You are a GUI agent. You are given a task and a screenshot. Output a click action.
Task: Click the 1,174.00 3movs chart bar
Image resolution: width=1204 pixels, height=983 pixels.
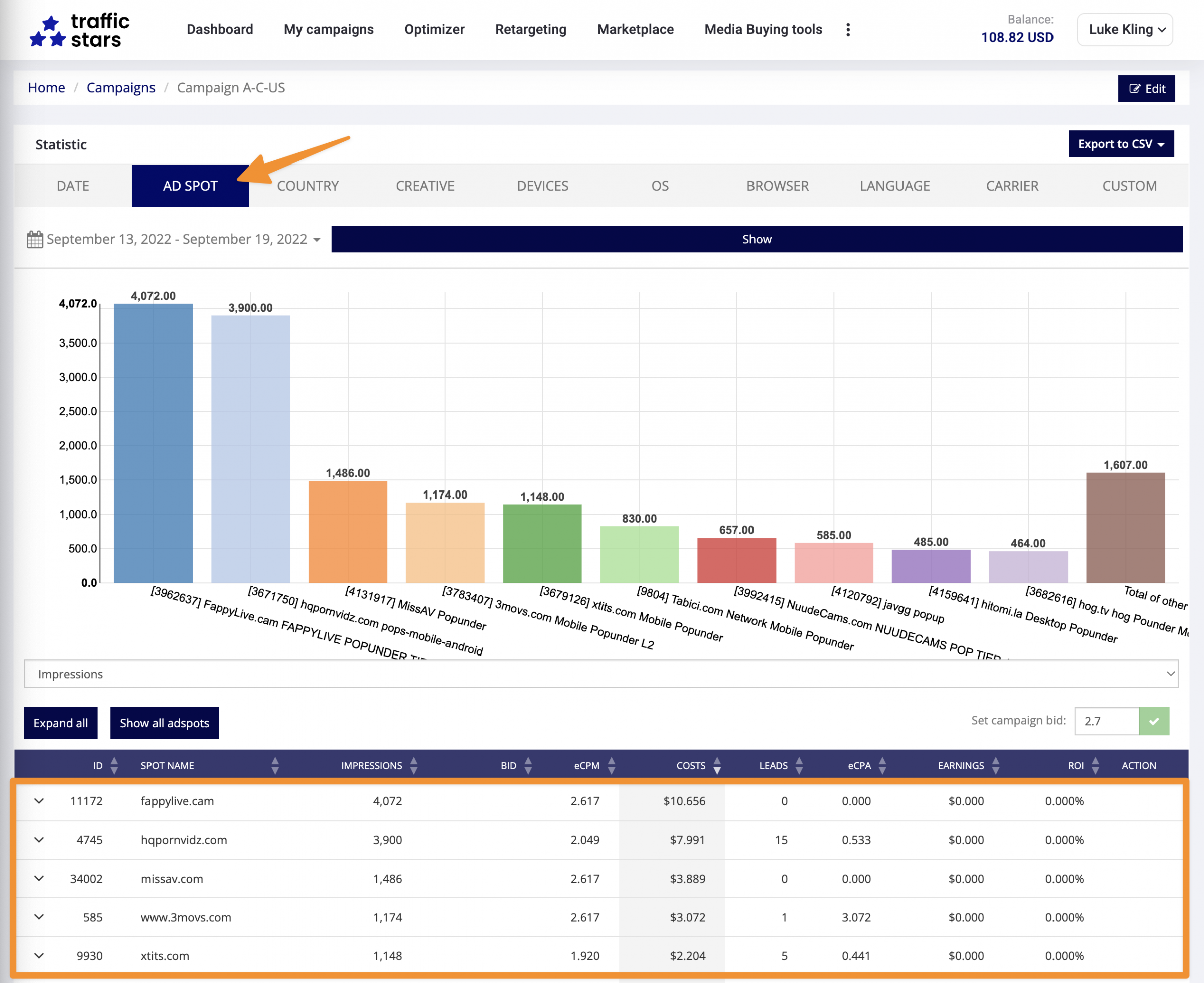[445, 543]
